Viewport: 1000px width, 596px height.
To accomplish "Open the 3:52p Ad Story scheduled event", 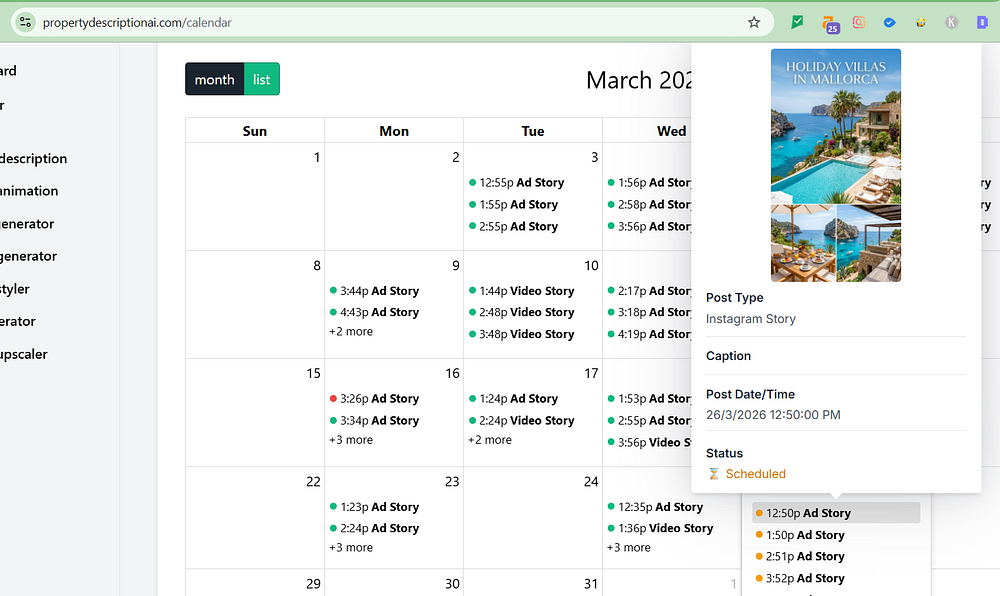I will coord(800,578).
